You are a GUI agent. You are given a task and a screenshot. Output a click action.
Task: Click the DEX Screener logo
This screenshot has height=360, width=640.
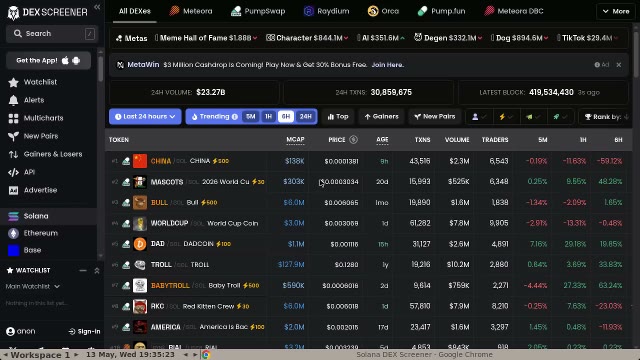[47, 12]
